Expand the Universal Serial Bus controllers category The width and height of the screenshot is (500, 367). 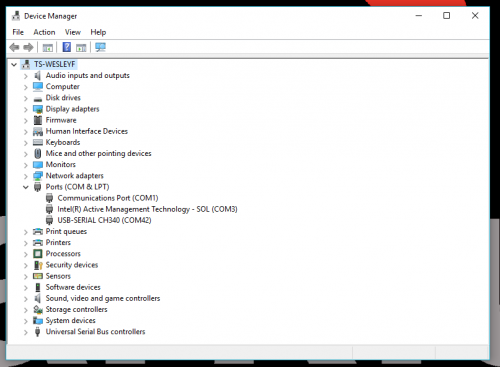[x=26, y=332]
